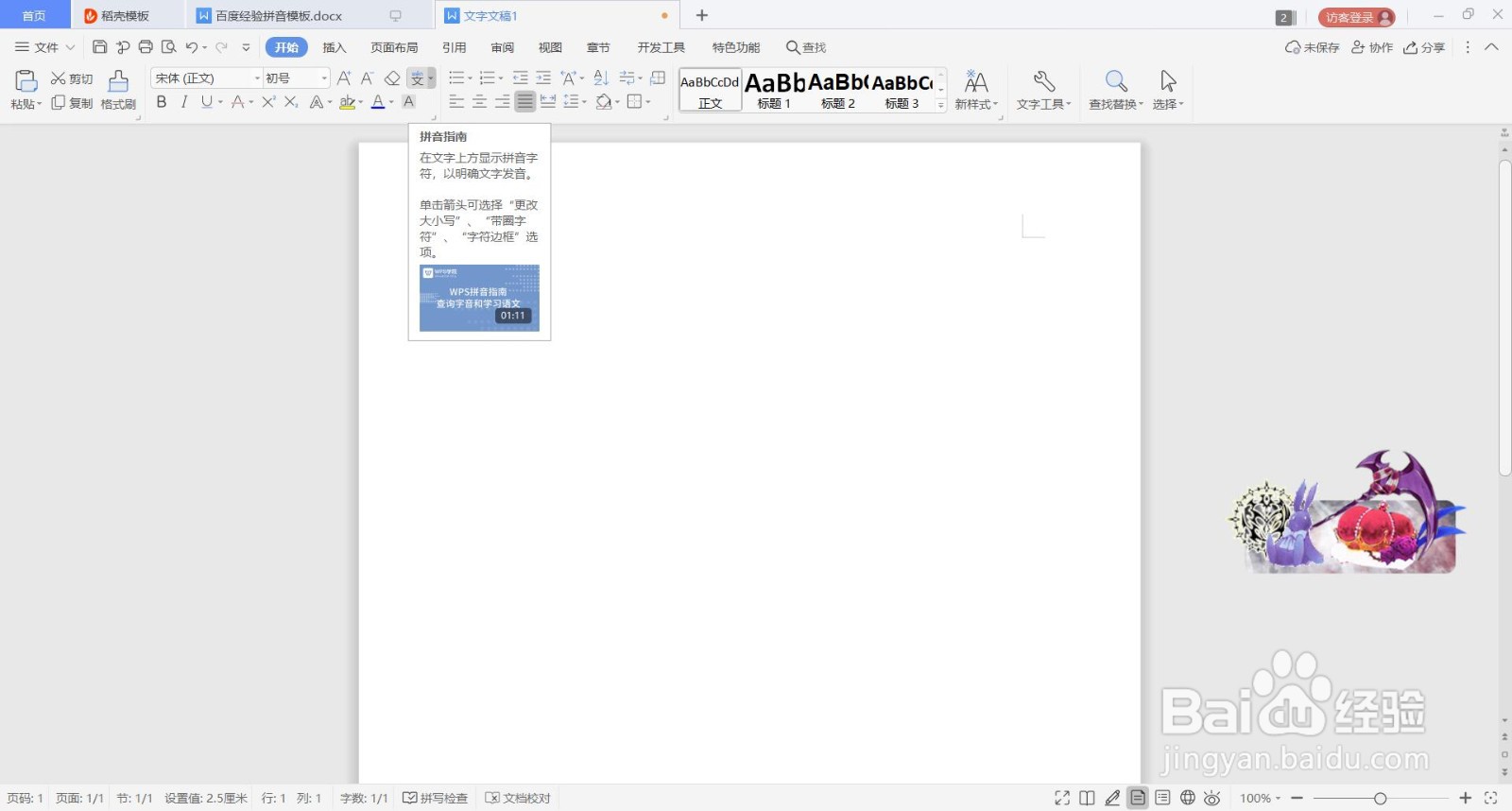
Task: Customize quick access toolbar dropdown
Action: (246, 47)
